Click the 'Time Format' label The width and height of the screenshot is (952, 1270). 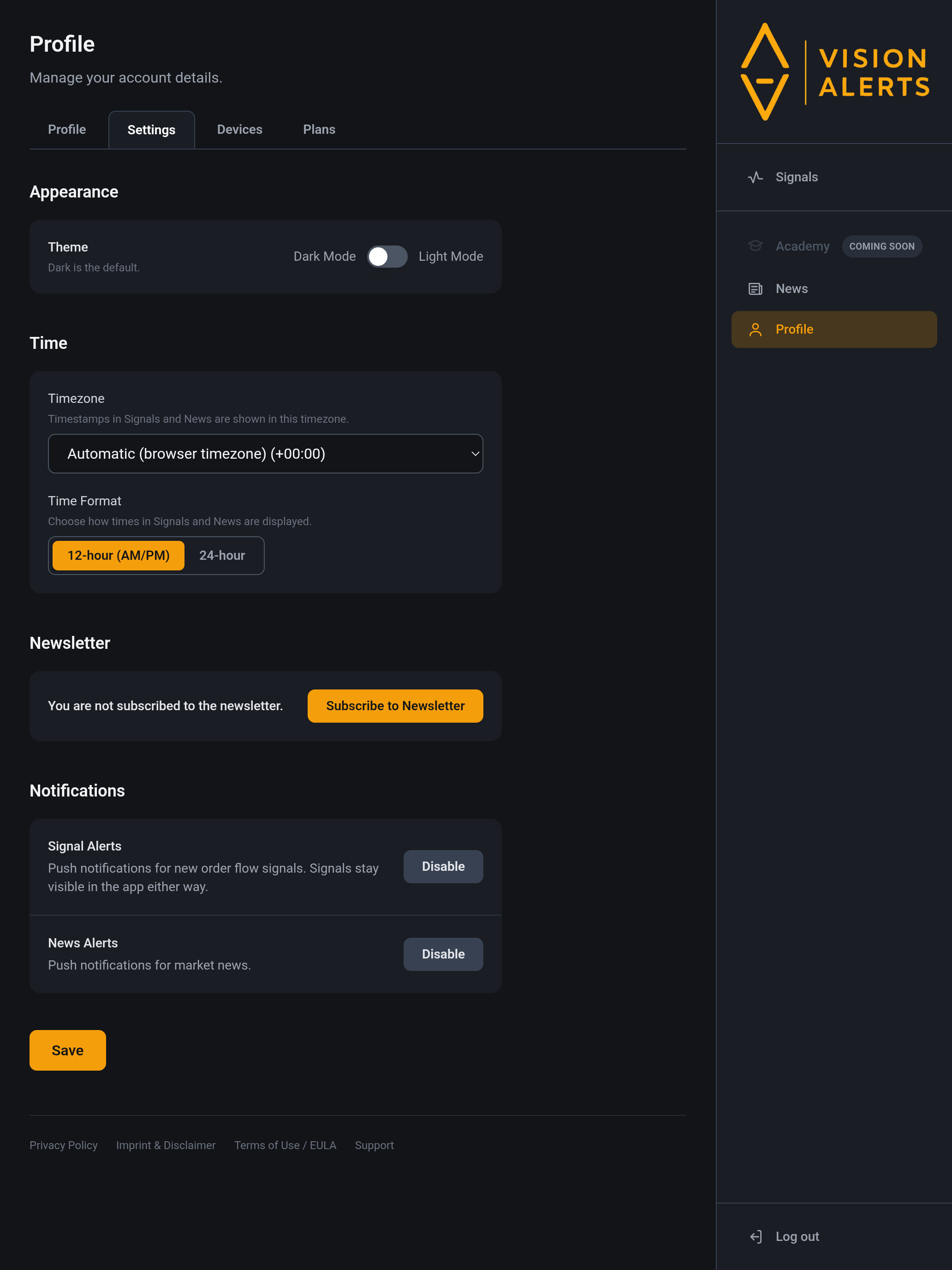click(x=84, y=501)
